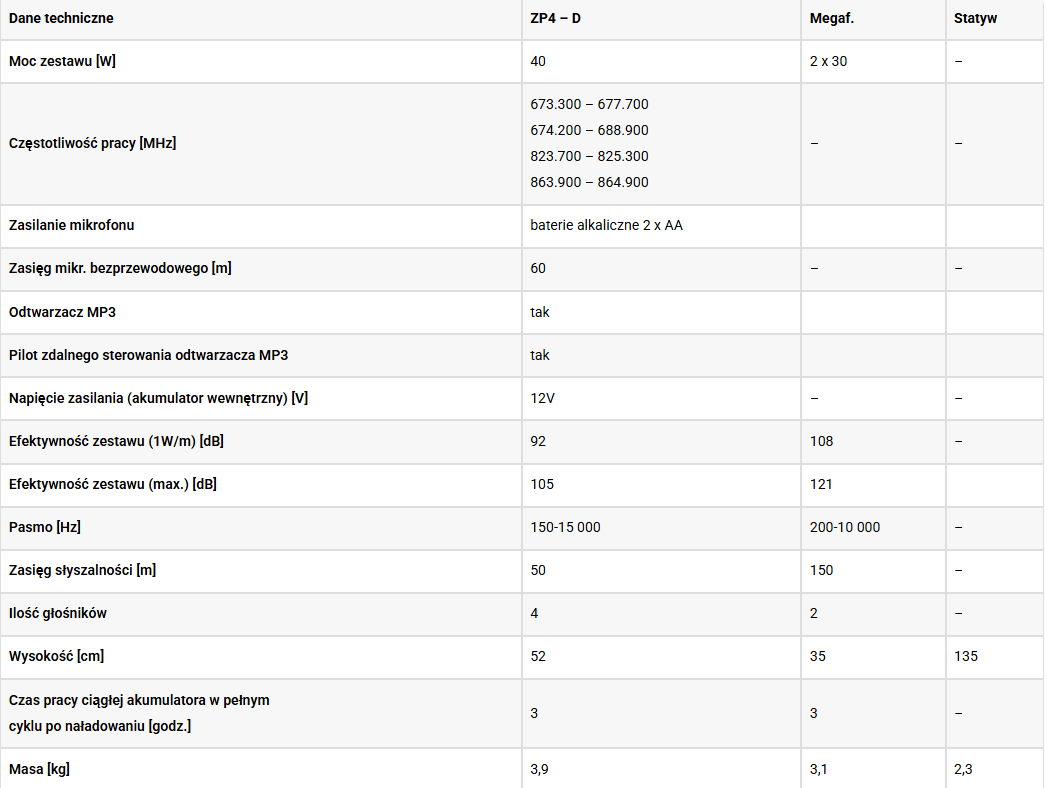The width and height of the screenshot is (1047, 788).
Task: Click the 108 dB efficiency value
Action: pos(821,441)
